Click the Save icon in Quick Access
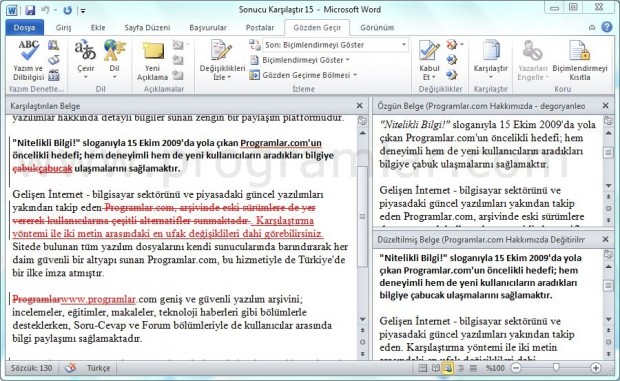The width and height of the screenshot is (620, 381). coord(30,10)
